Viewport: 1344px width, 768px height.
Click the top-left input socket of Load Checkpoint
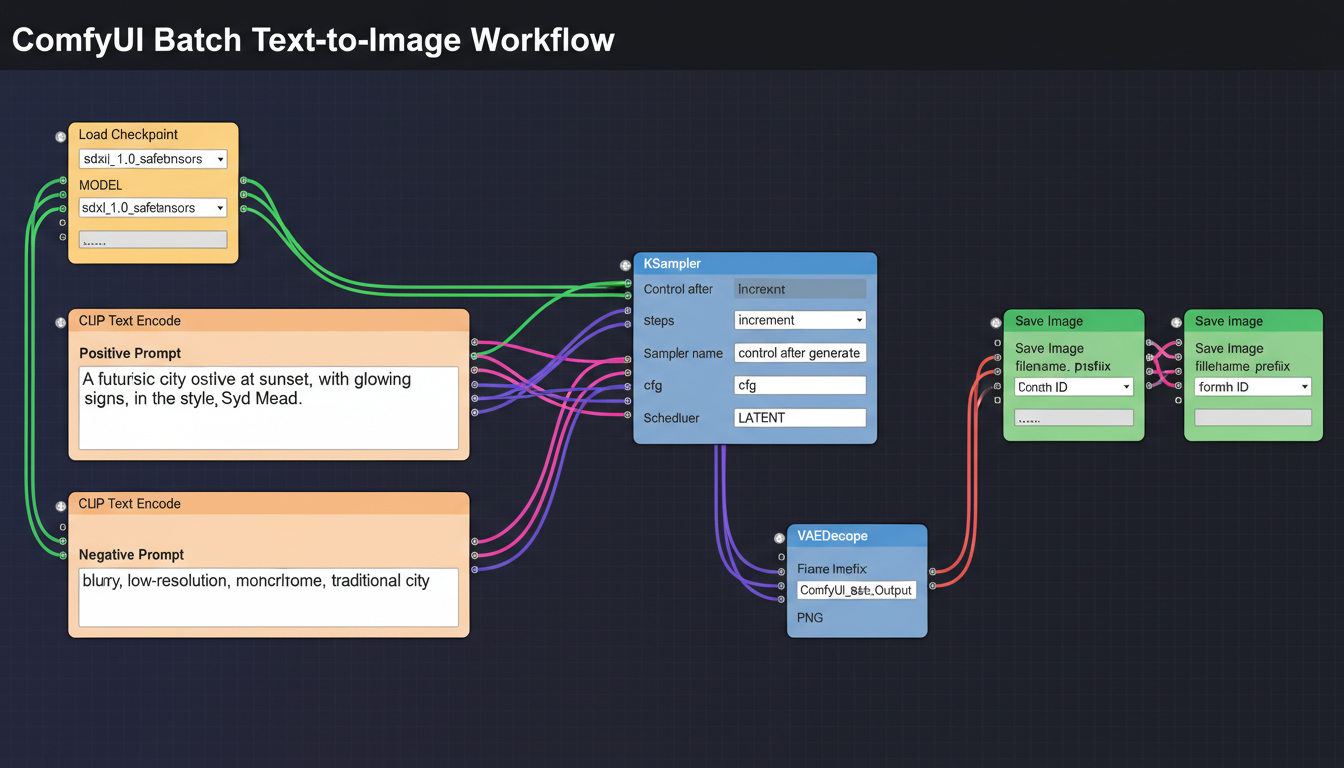(x=62, y=137)
